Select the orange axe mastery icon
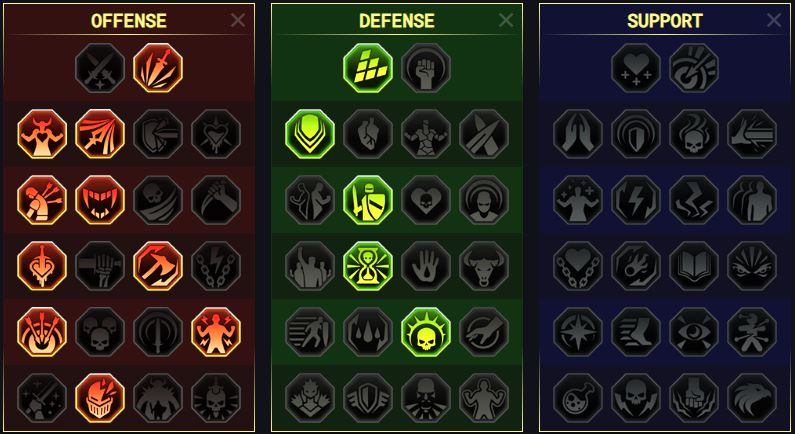This screenshot has height=434, width=795. pyautogui.click(x=158, y=266)
